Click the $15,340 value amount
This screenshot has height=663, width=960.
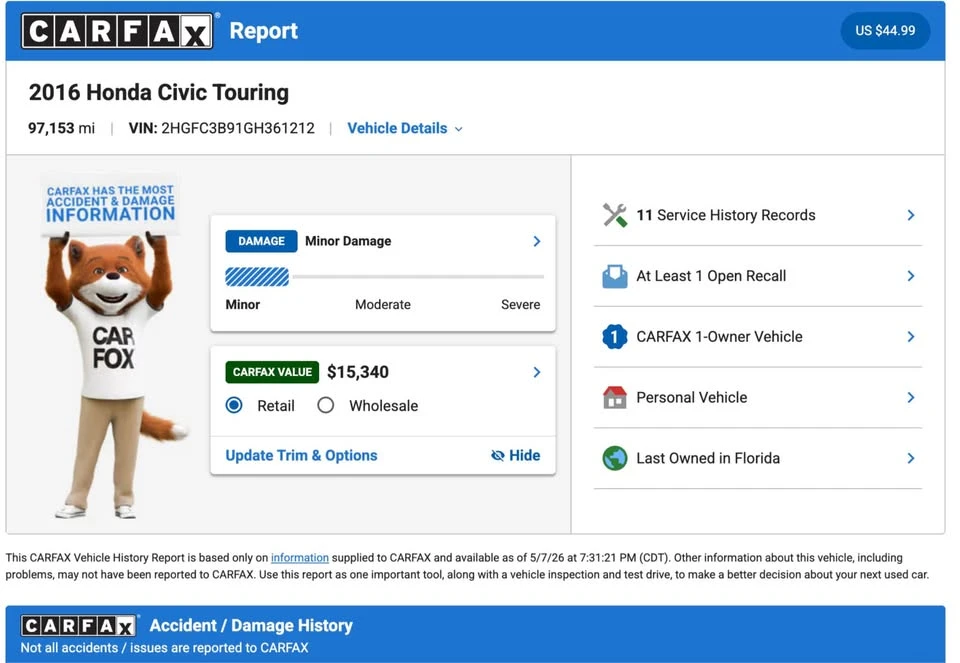pos(358,372)
